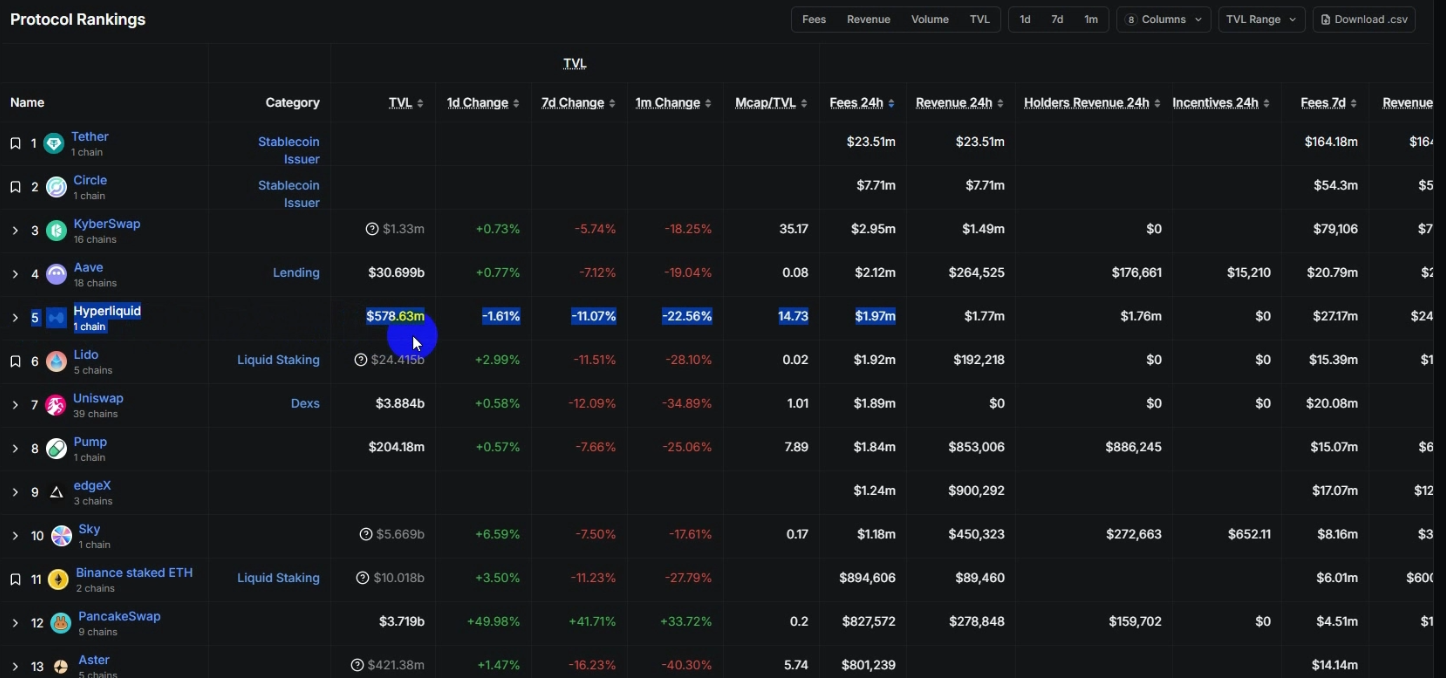This screenshot has height=678, width=1446.
Task: Click the Aave logo icon
Action: click(x=57, y=274)
